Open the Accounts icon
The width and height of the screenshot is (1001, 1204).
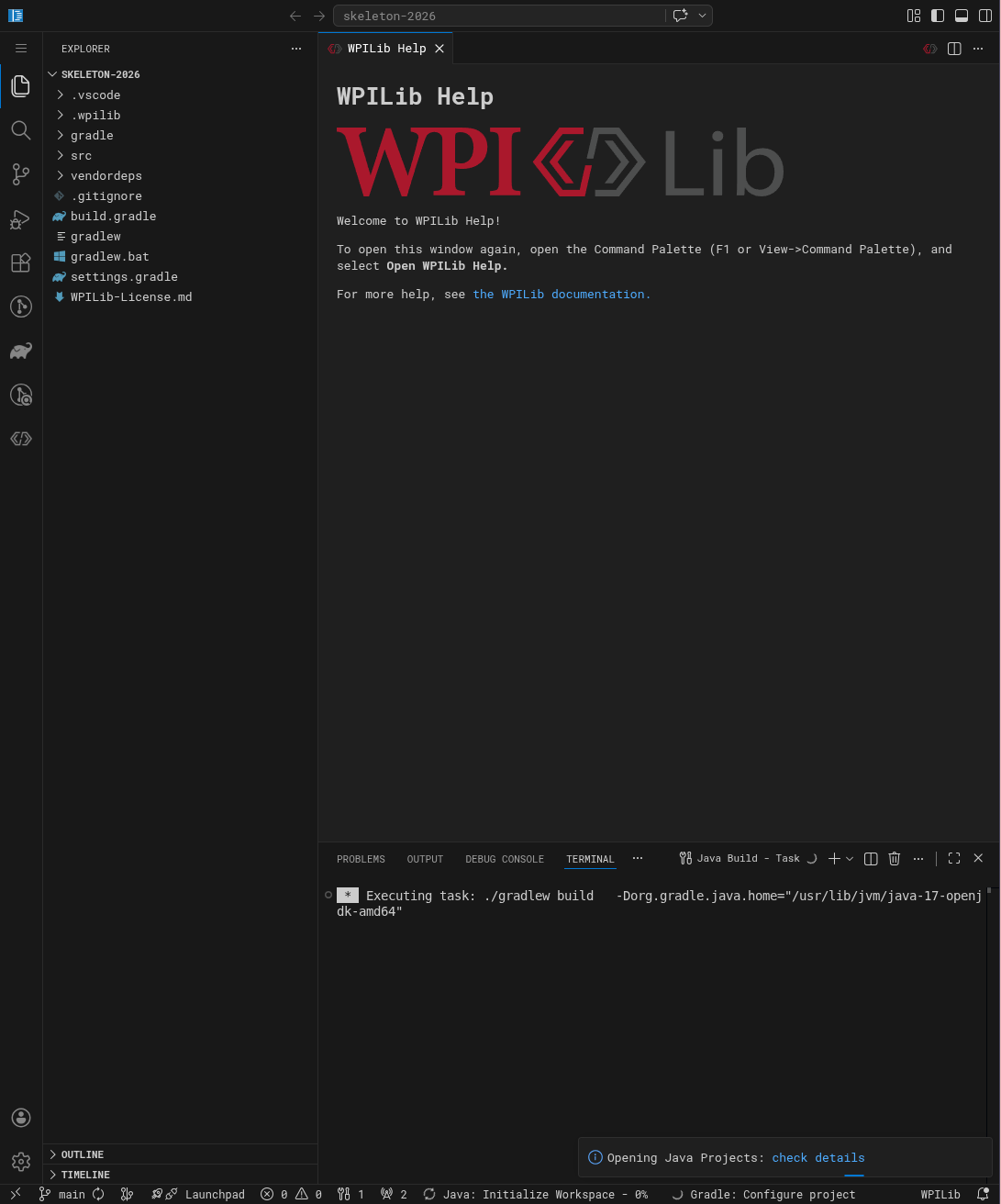(x=21, y=1118)
